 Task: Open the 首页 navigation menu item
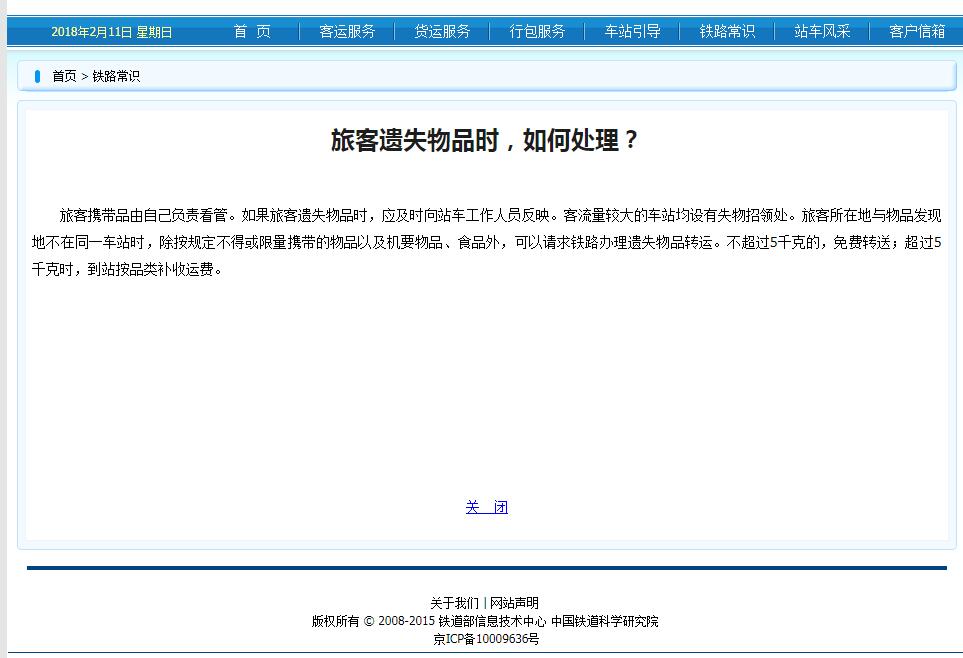coord(252,31)
